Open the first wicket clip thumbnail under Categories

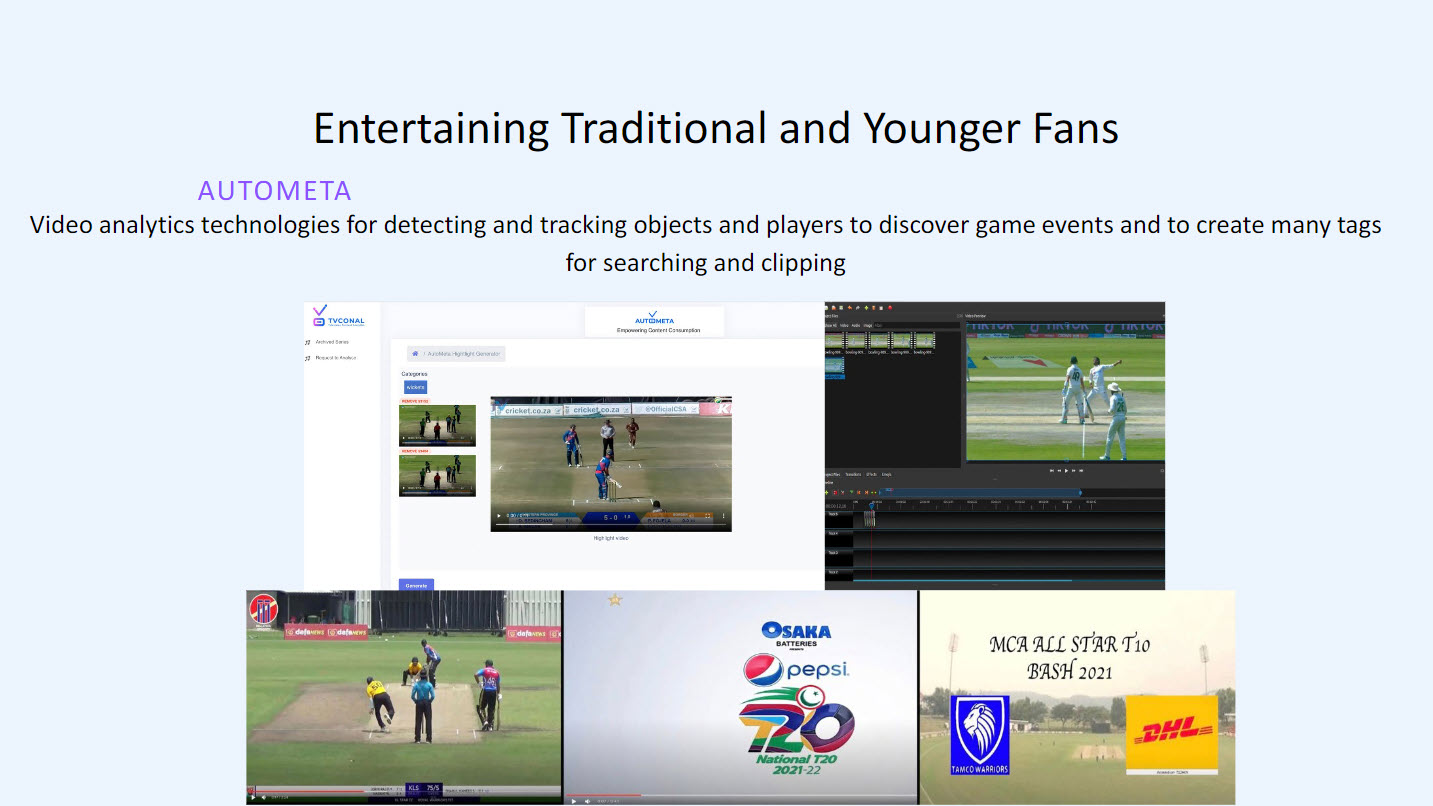437,426
